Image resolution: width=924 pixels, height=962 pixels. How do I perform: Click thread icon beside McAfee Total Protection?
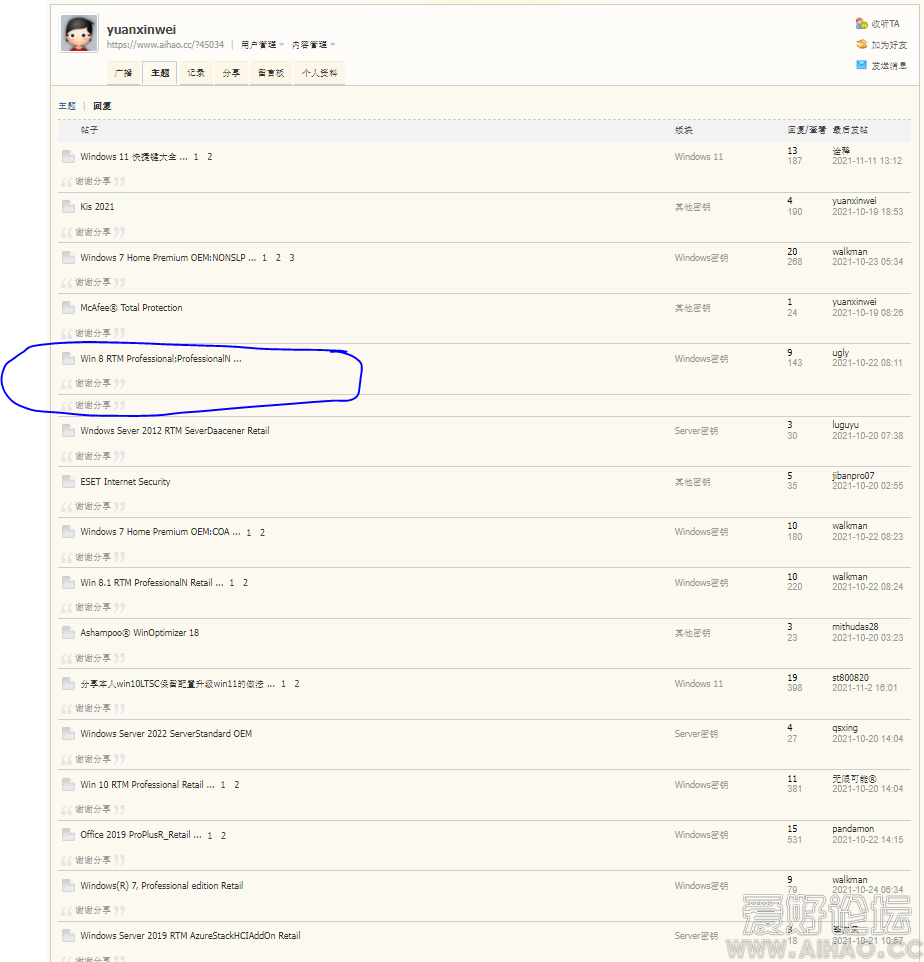point(67,308)
